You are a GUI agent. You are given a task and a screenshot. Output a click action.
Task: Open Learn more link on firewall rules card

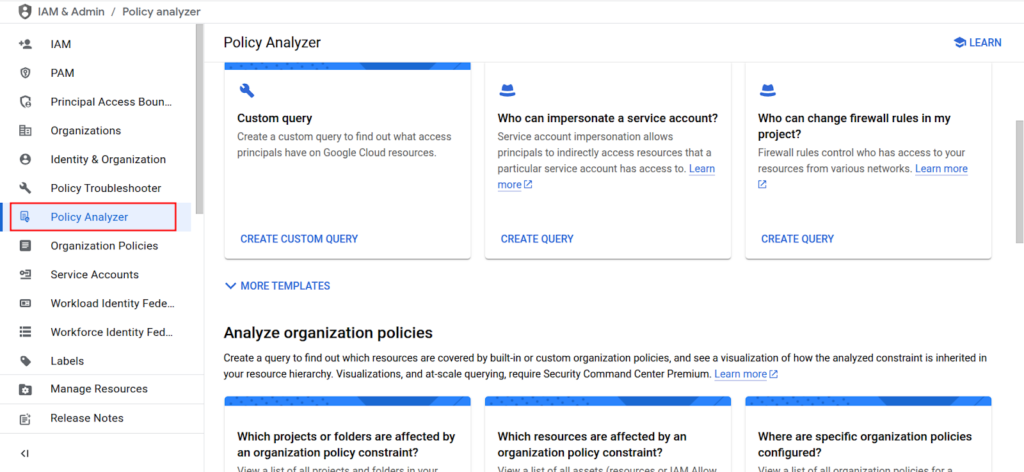point(941,168)
